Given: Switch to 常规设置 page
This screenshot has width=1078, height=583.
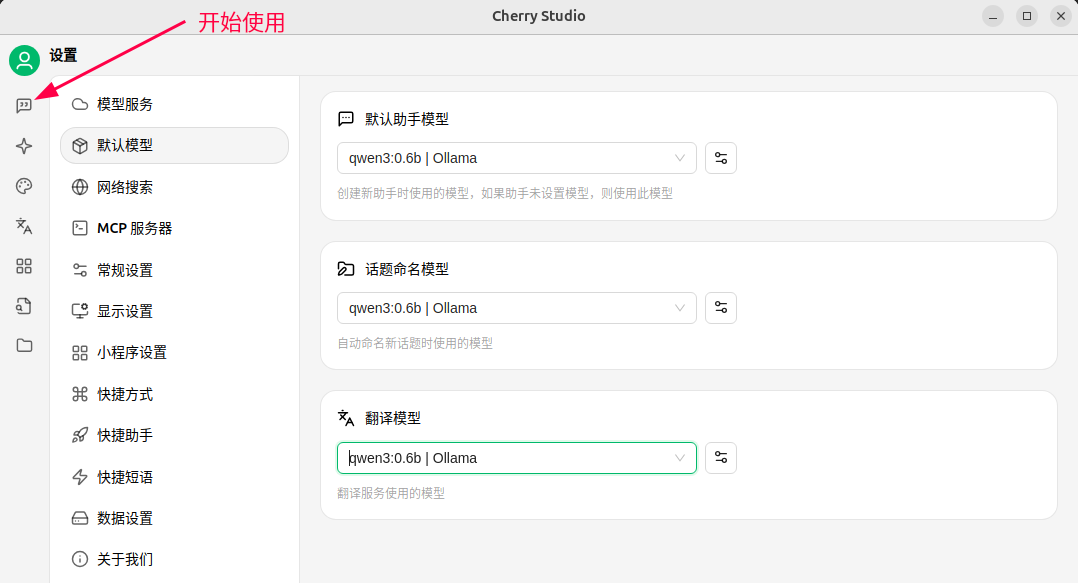Looking at the screenshot, I should coord(125,270).
